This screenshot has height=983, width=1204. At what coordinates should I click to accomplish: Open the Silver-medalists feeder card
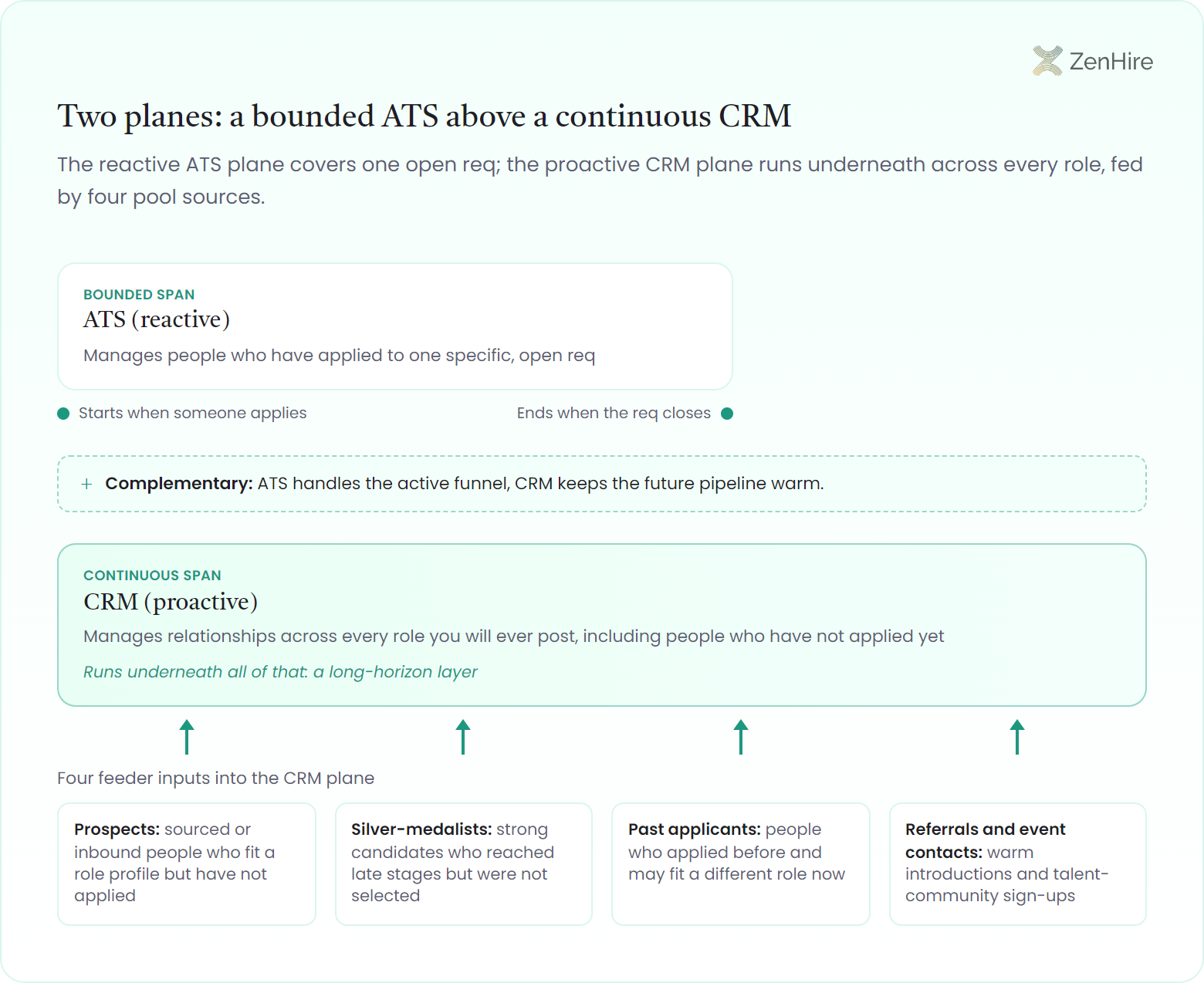[464, 864]
